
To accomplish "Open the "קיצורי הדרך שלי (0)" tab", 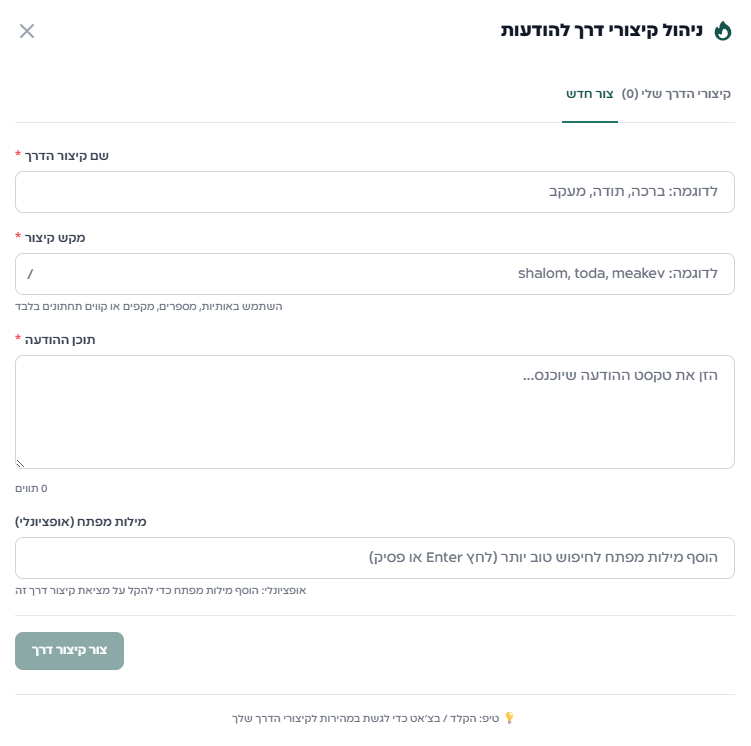I will pos(677,94).
